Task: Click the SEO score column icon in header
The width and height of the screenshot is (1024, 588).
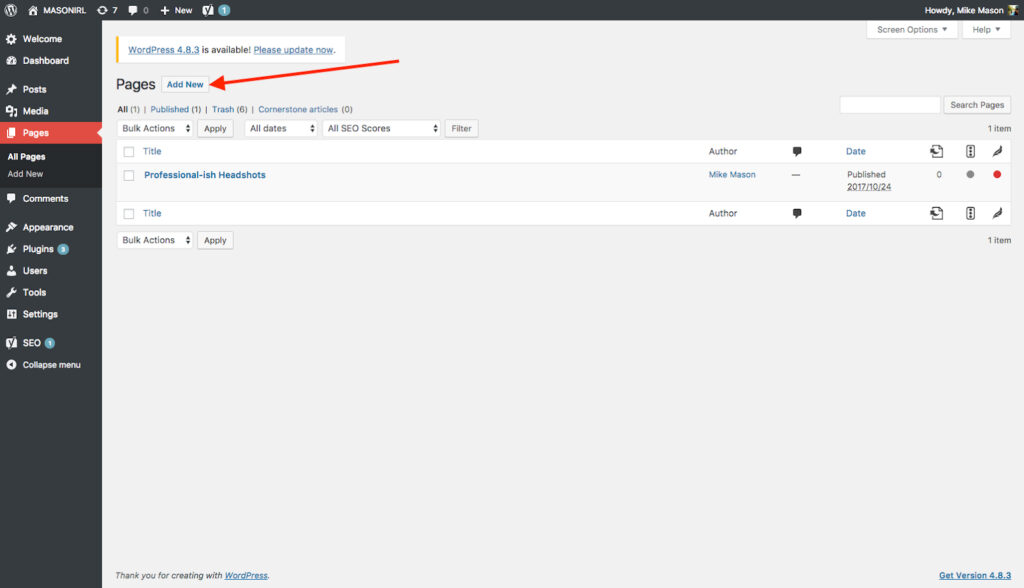Action: 970,152
